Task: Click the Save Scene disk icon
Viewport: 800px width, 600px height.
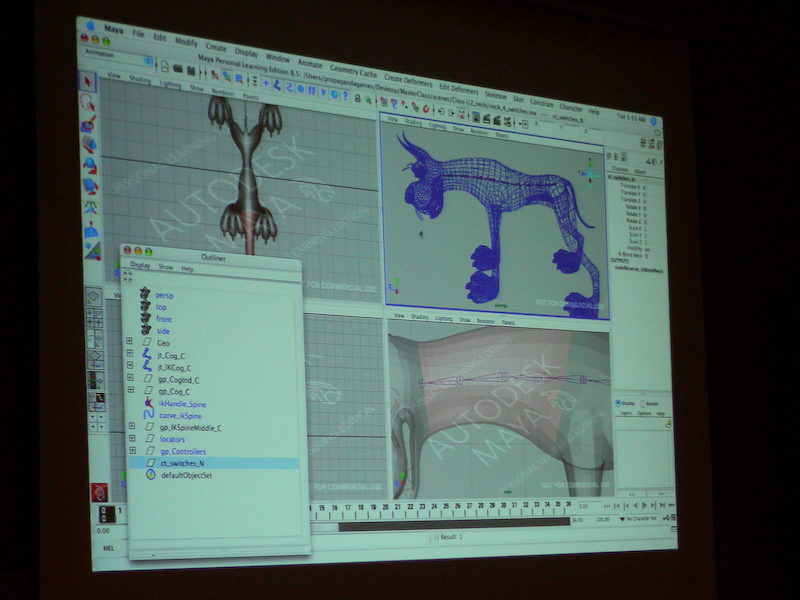Action: 191,70
